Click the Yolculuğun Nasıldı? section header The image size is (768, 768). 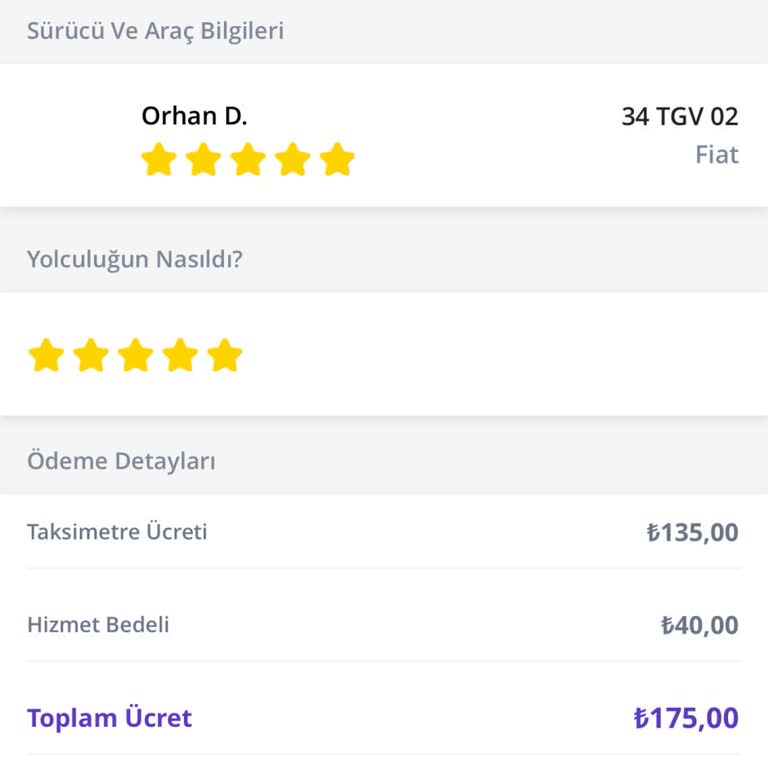pyautogui.click(x=135, y=260)
